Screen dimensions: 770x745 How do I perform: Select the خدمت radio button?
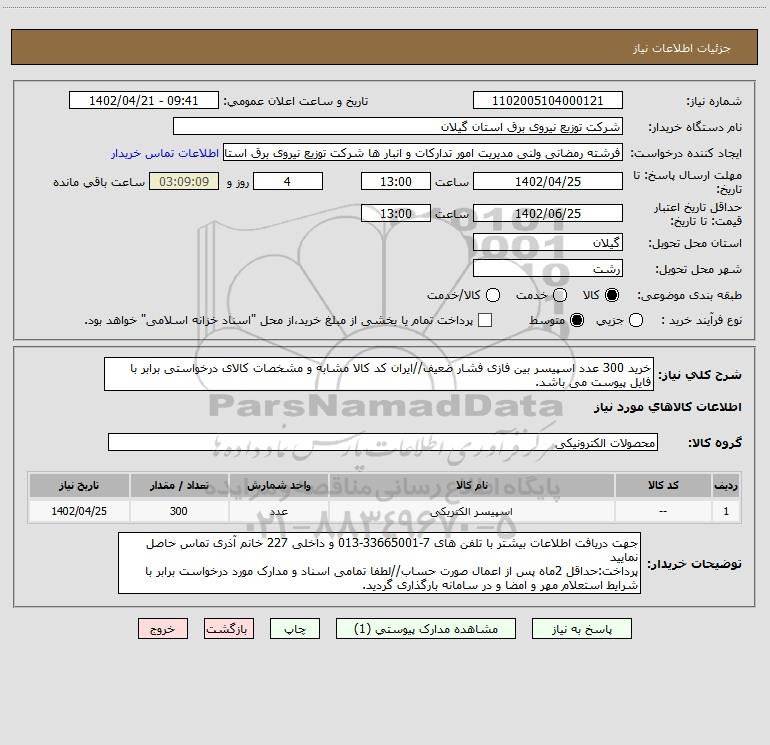[x=560, y=295]
